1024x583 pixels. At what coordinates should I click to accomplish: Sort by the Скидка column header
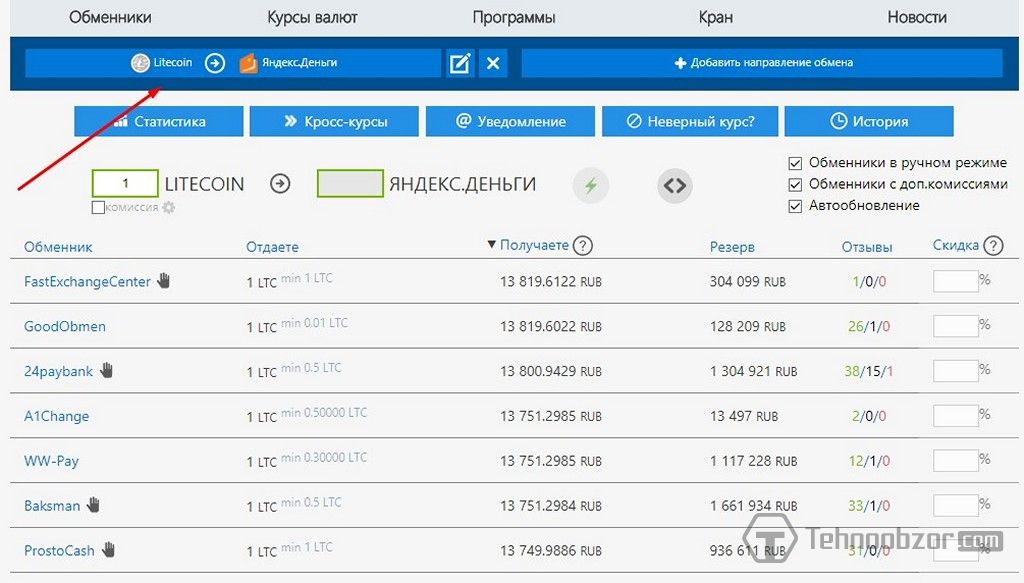(x=955, y=245)
